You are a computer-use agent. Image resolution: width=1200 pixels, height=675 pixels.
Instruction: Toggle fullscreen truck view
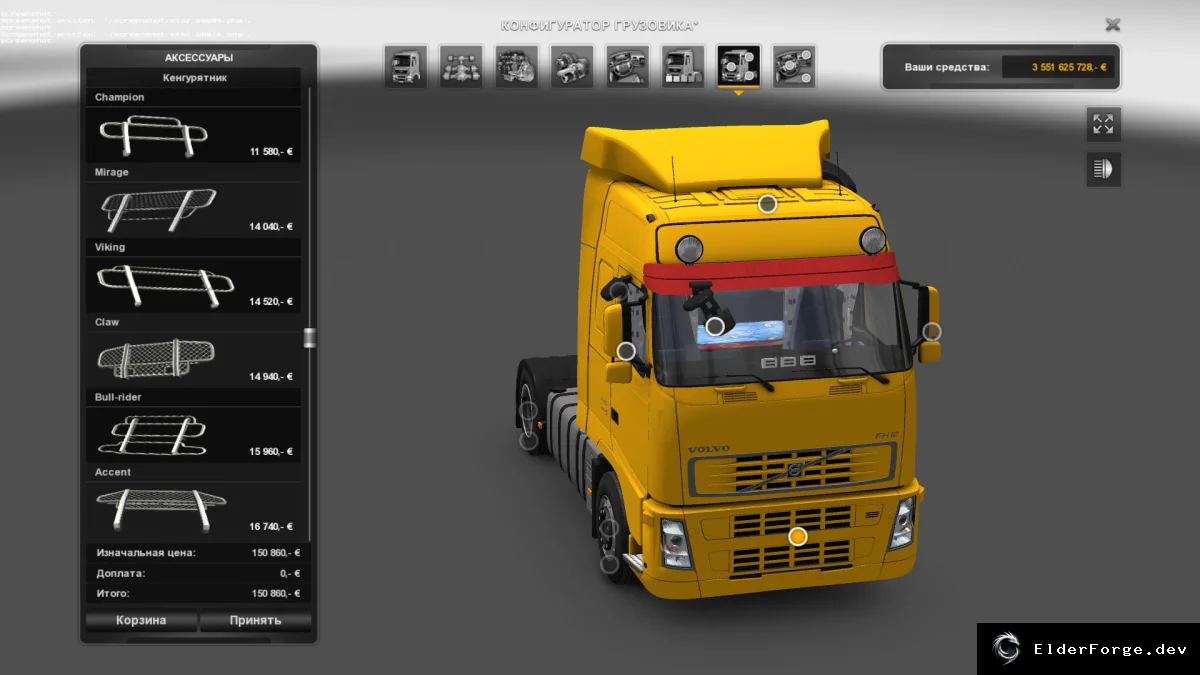(x=1104, y=124)
